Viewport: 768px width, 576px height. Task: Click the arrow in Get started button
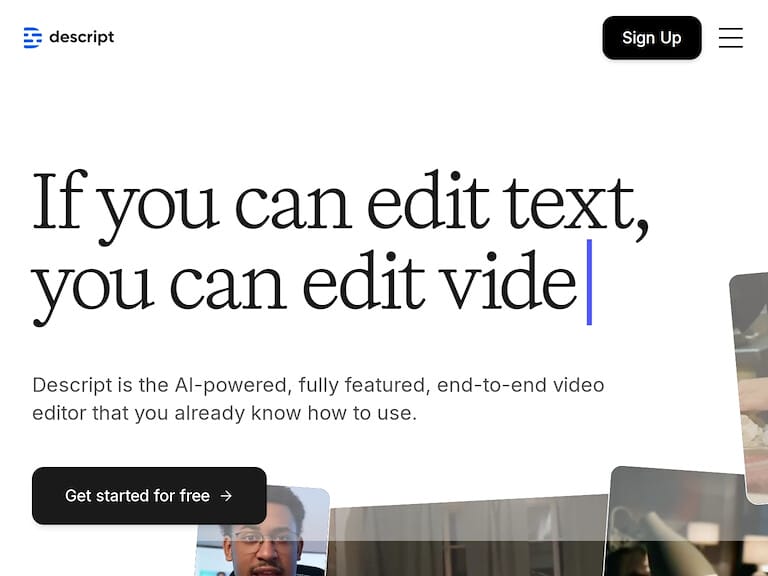[227, 496]
